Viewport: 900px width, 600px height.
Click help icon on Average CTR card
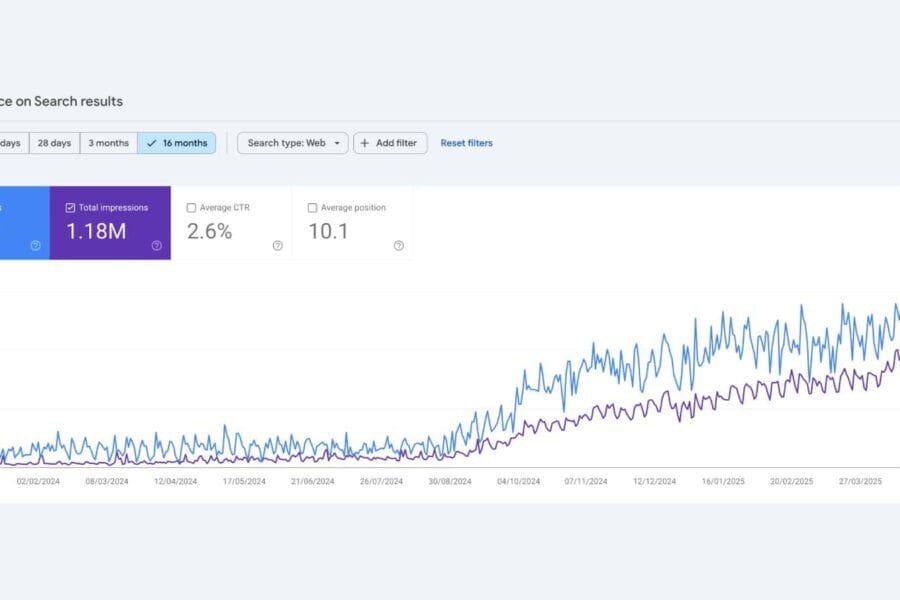pos(277,246)
